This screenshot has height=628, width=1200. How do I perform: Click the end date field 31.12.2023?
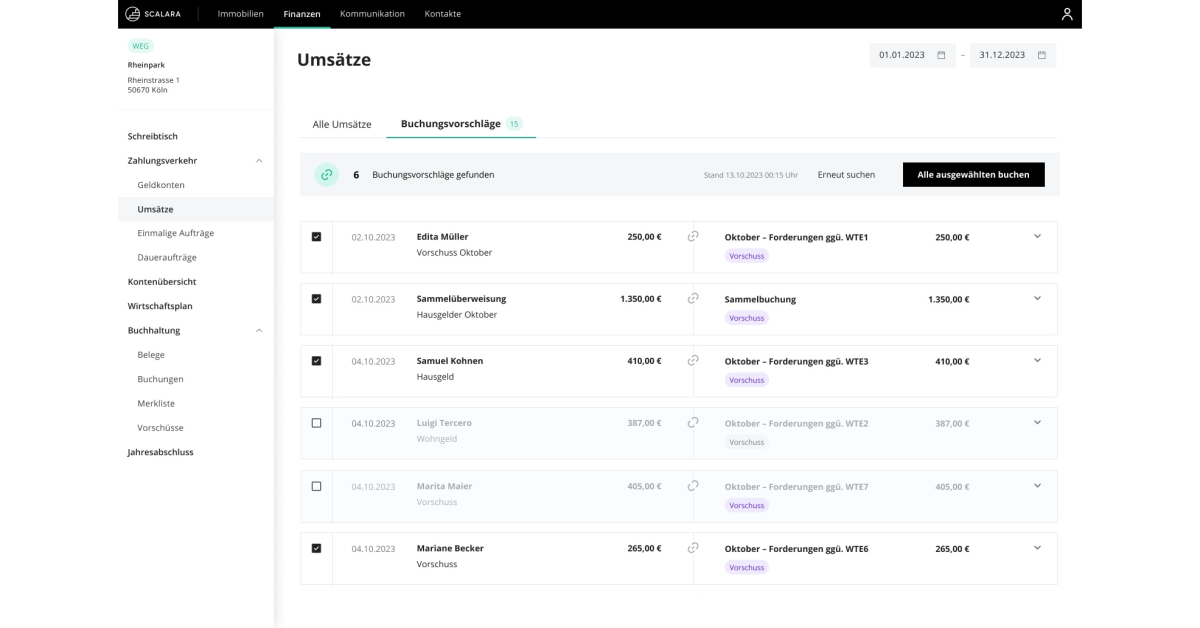(x=1013, y=55)
